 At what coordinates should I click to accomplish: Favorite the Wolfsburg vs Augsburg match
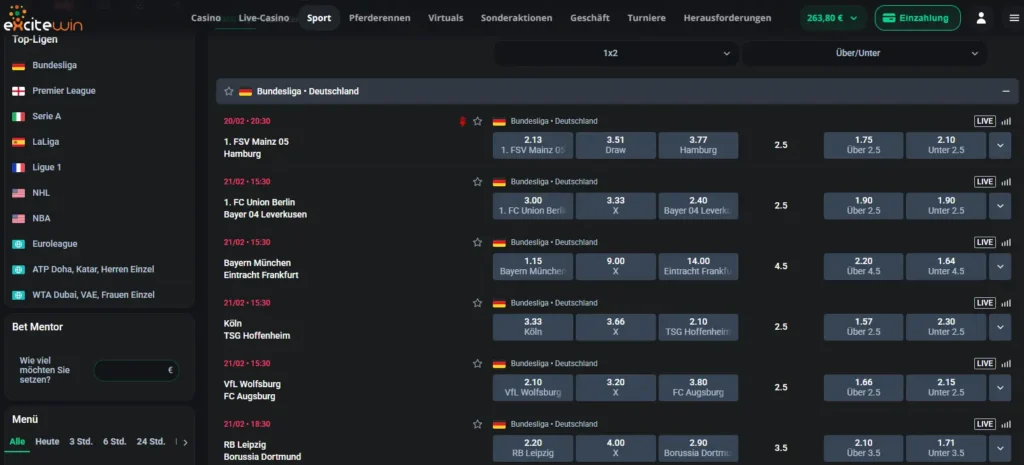[477, 363]
